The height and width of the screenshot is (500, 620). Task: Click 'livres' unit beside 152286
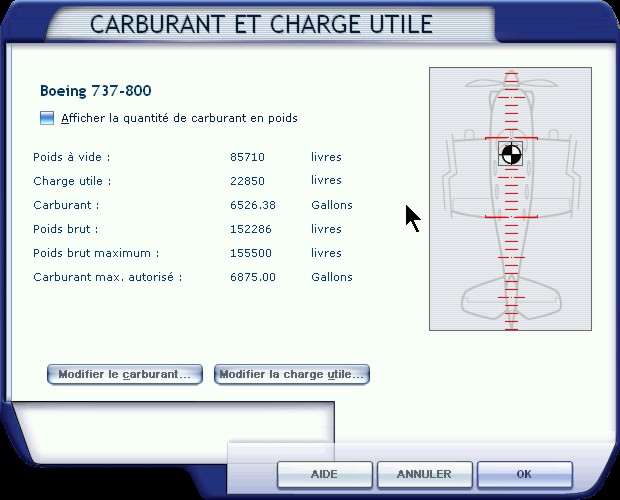click(x=326, y=229)
